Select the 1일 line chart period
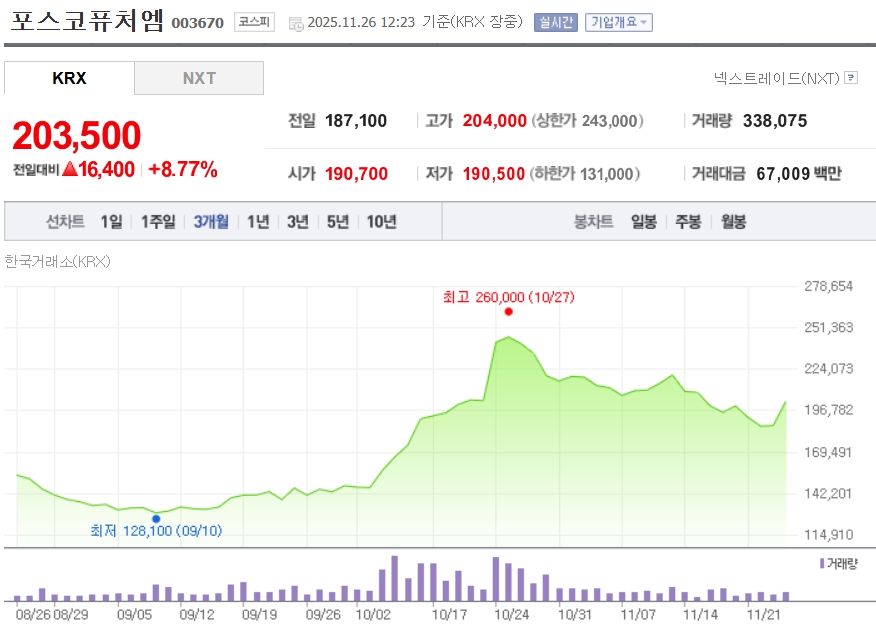 pos(111,222)
